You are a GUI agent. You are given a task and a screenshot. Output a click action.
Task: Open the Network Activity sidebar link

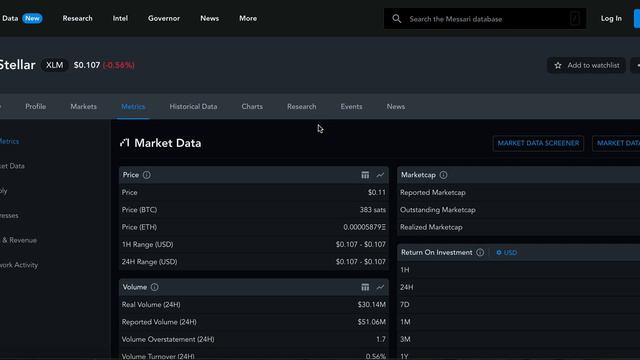point(19,265)
